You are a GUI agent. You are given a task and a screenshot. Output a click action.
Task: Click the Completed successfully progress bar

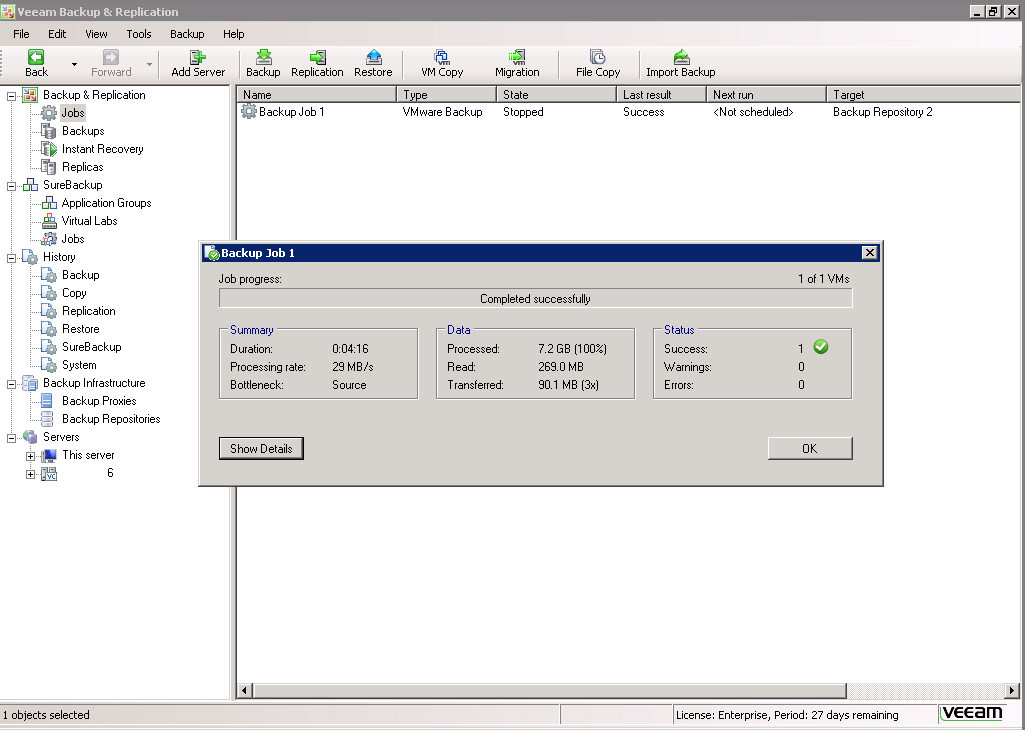pos(536,299)
